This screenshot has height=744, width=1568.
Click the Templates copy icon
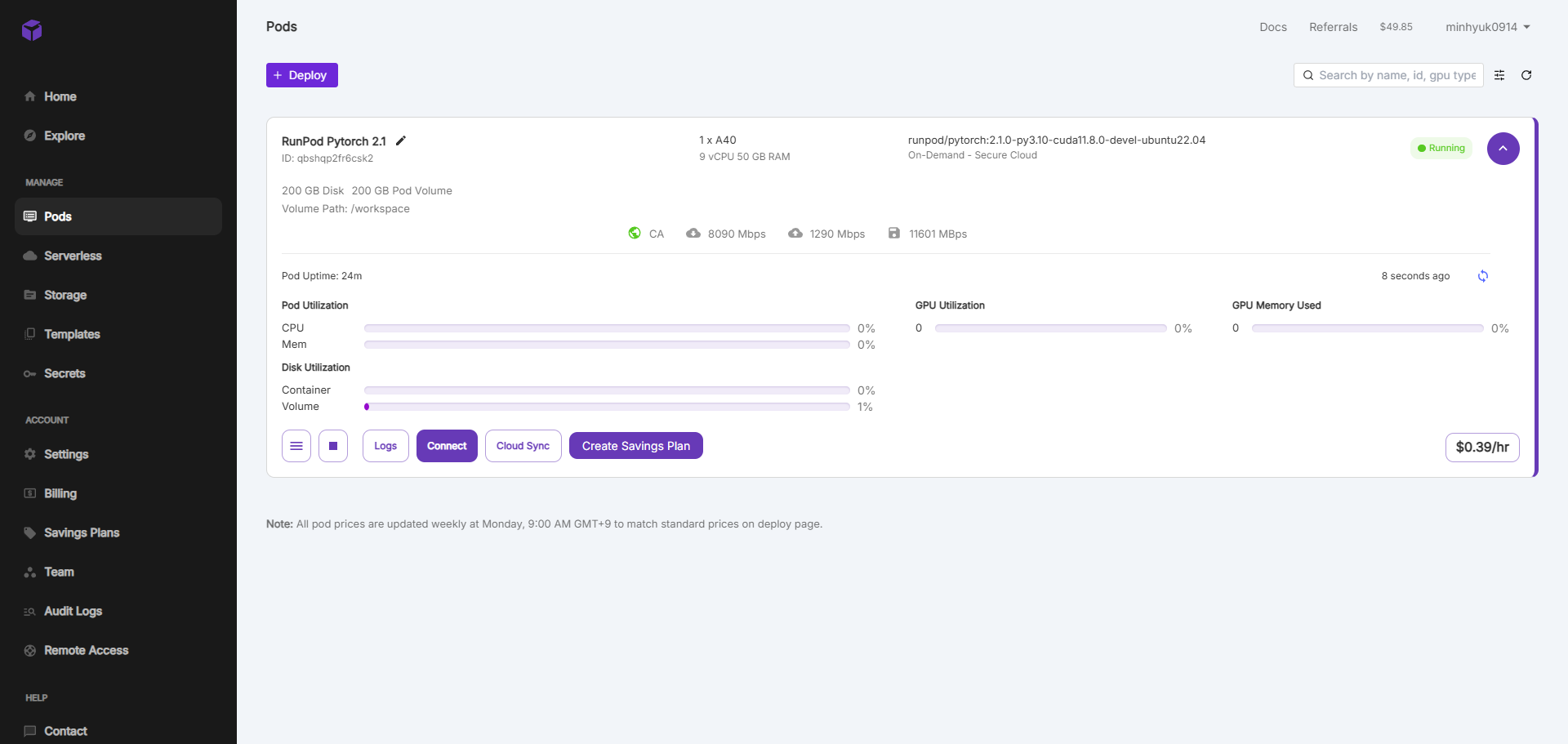[30, 334]
